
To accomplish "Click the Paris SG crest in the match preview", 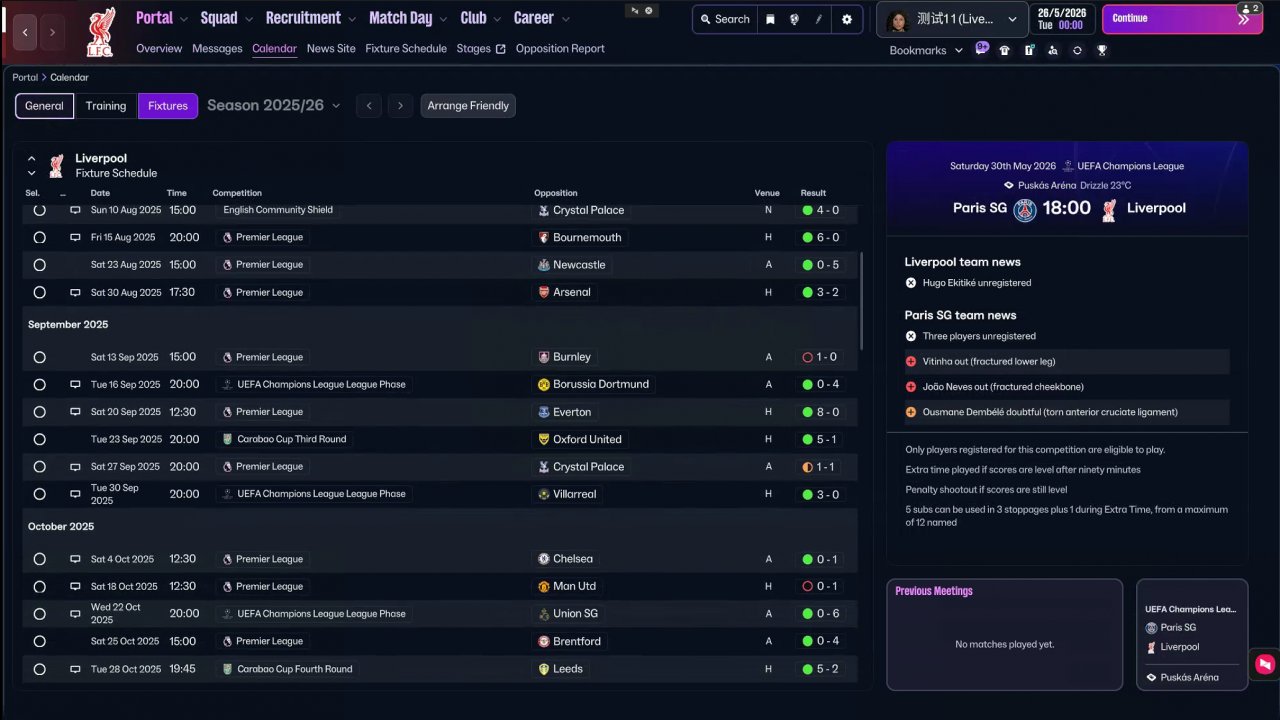I will pos(1025,209).
